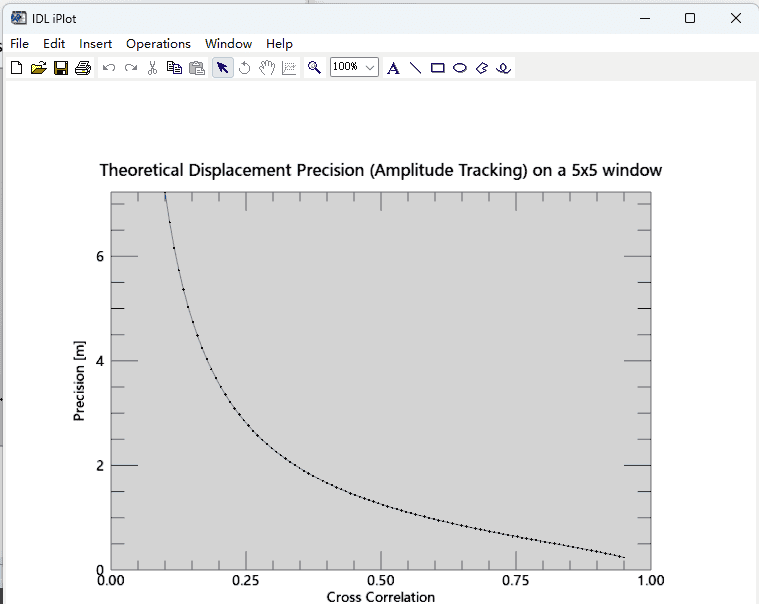Select the Text annotation tool
Image resolution: width=759 pixels, height=604 pixels.
(393, 68)
